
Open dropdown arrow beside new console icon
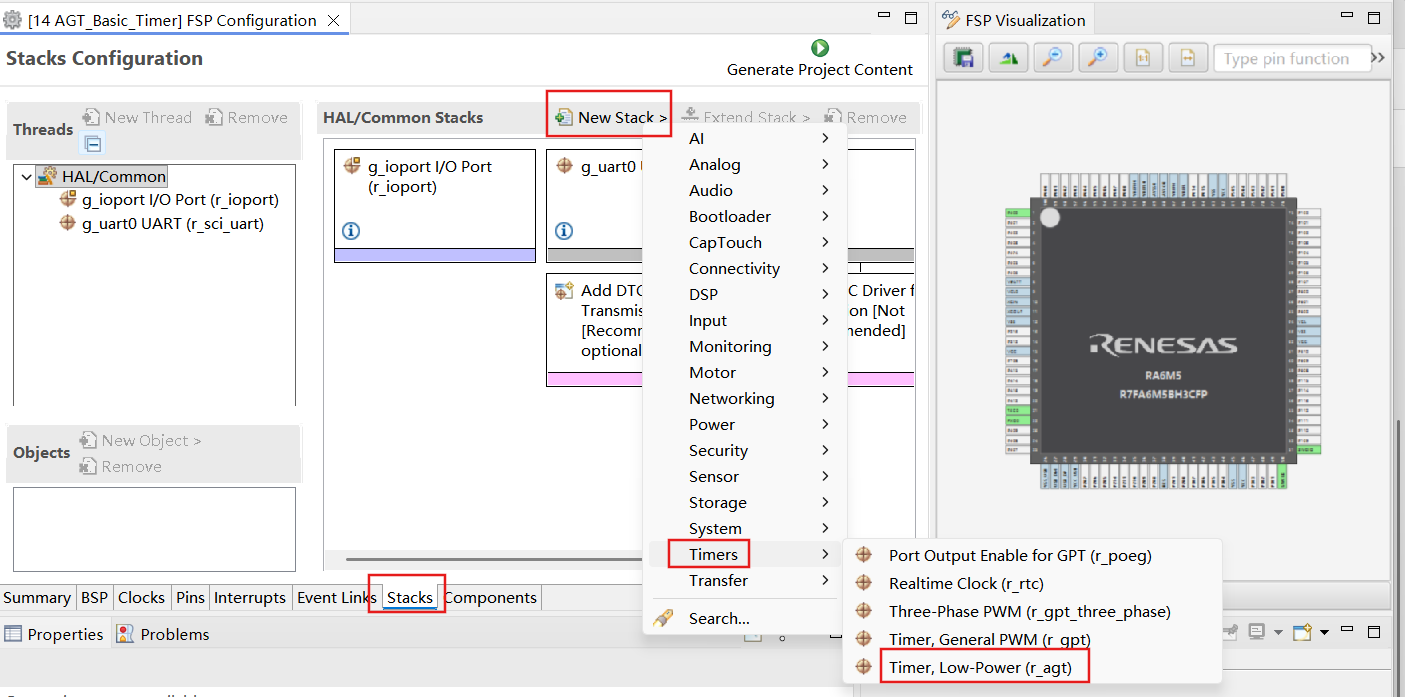(x=1324, y=632)
